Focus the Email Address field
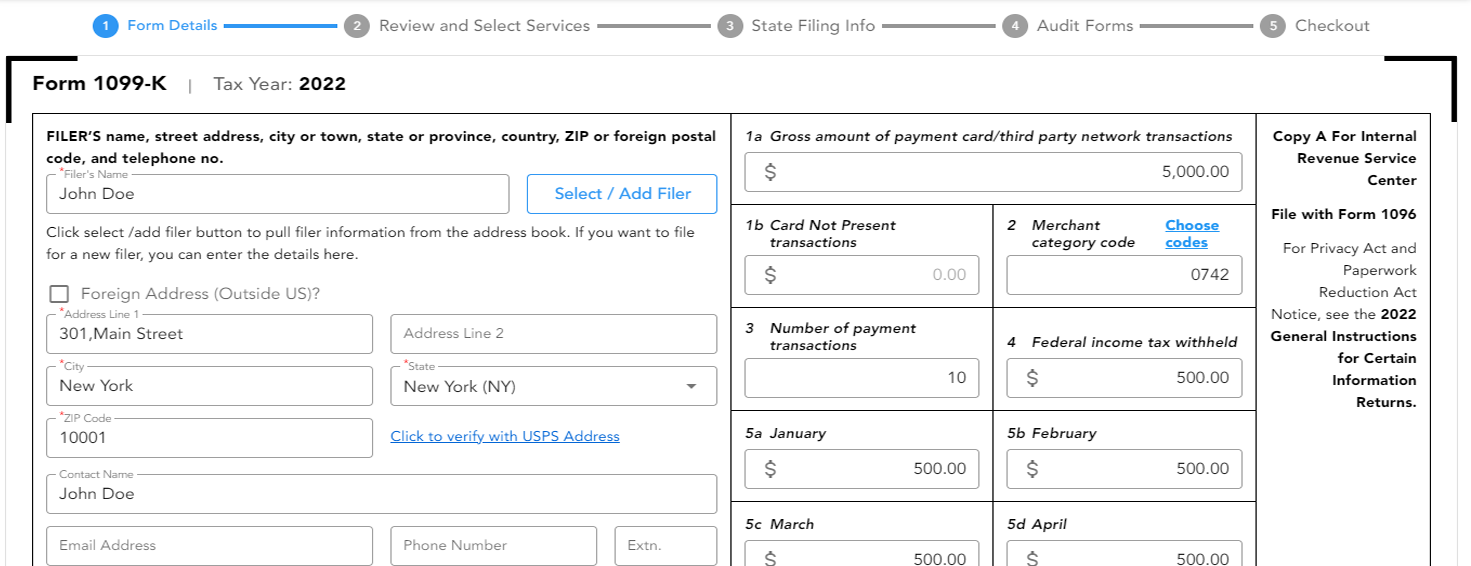The width and height of the screenshot is (1471, 566). coord(209,546)
